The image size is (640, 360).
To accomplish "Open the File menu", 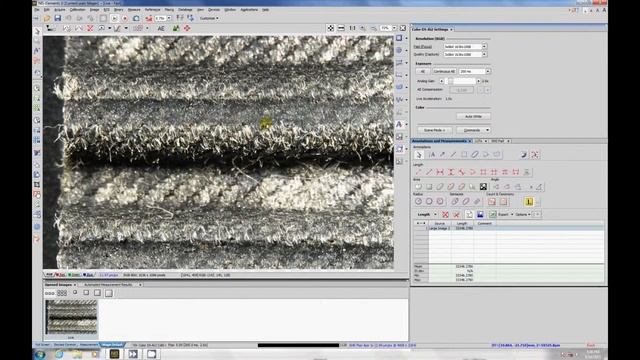I will click(x=37, y=9).
